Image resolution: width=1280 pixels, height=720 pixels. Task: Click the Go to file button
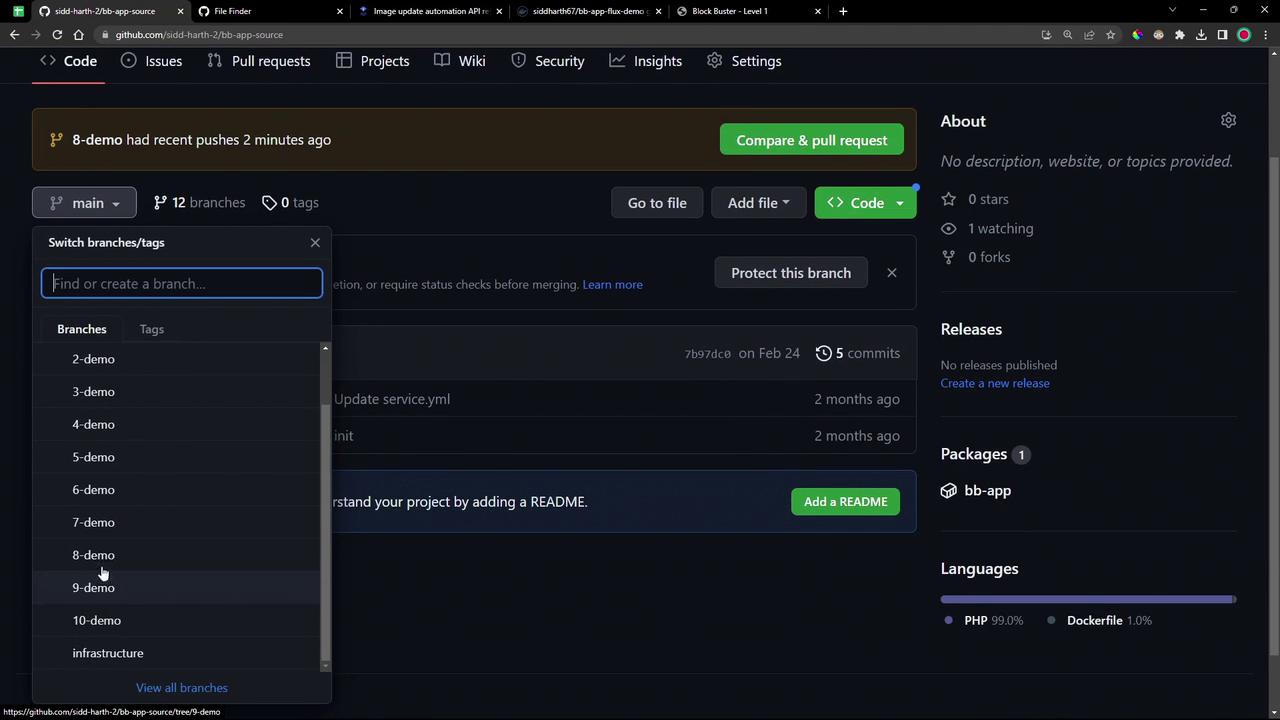(657, 203)
